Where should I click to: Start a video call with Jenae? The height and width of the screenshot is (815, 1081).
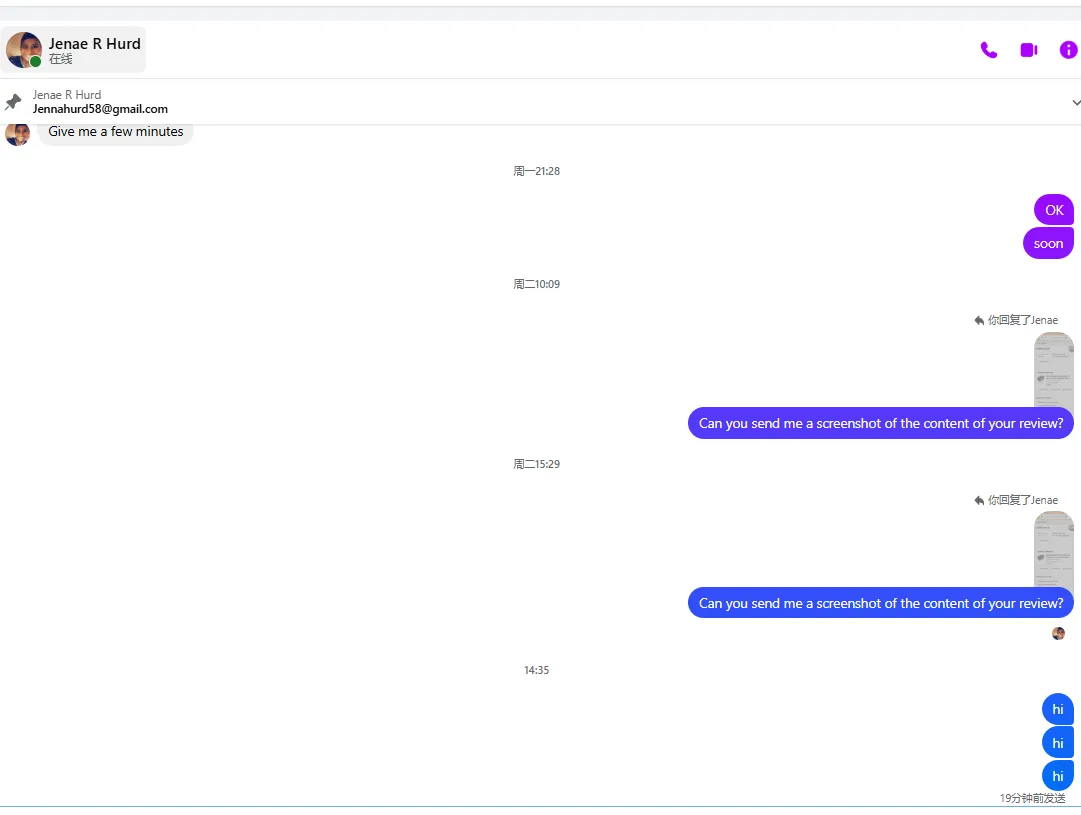click(x=1028, y=50)
